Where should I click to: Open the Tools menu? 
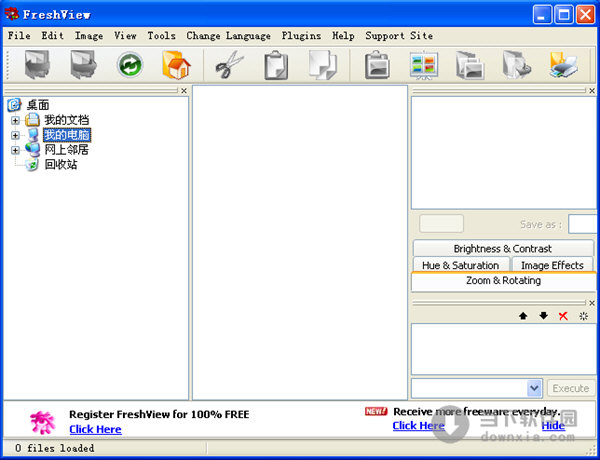pyautogui.click(x=161, y=36)
